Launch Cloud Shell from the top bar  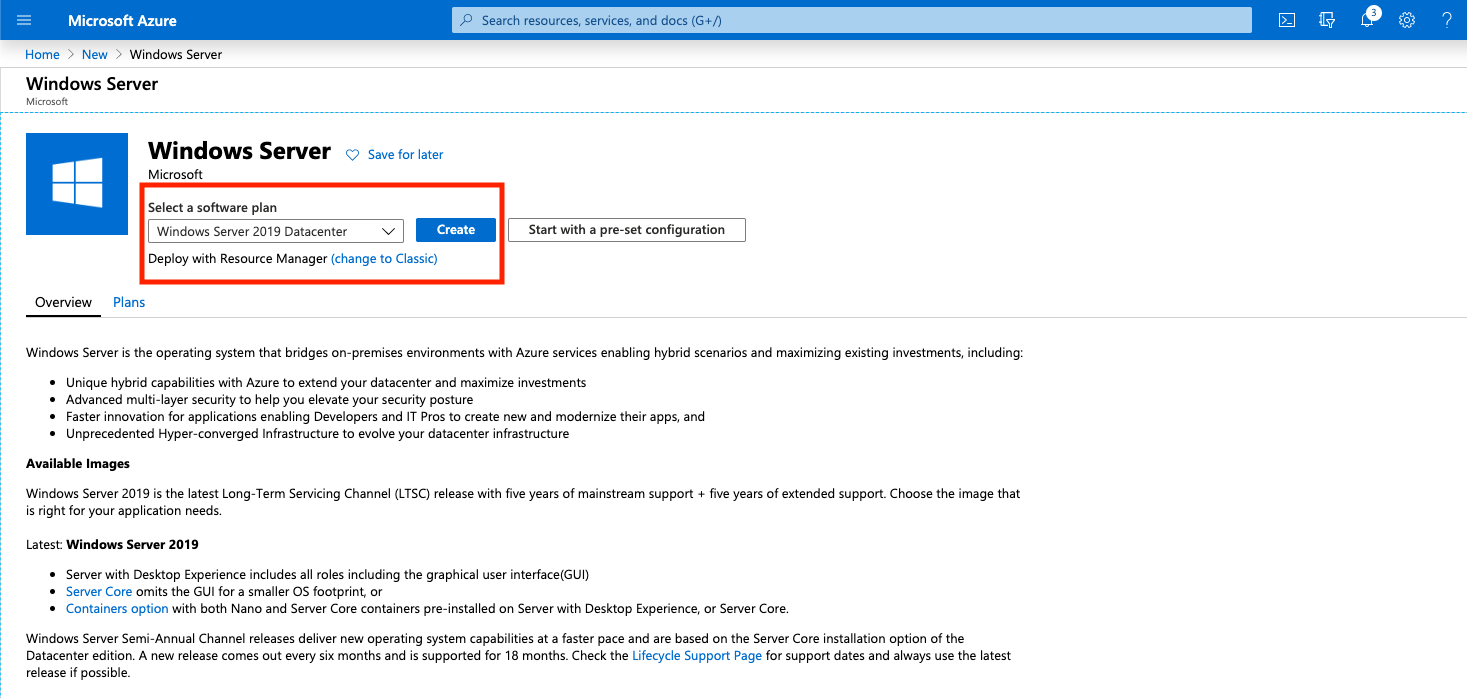[1288, 20]
